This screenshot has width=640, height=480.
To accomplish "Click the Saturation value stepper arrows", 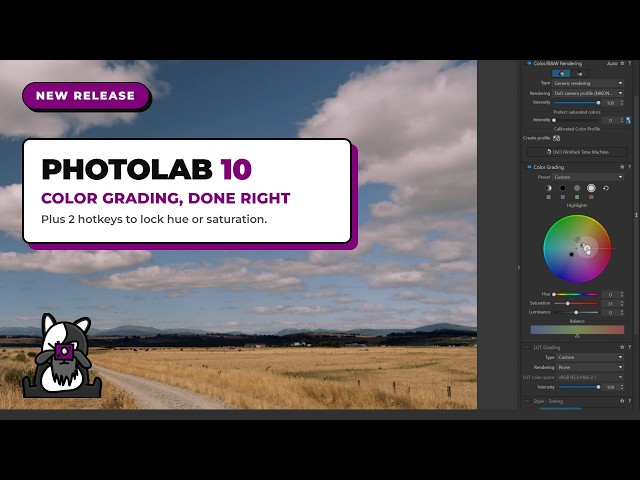I will [622, 304].
